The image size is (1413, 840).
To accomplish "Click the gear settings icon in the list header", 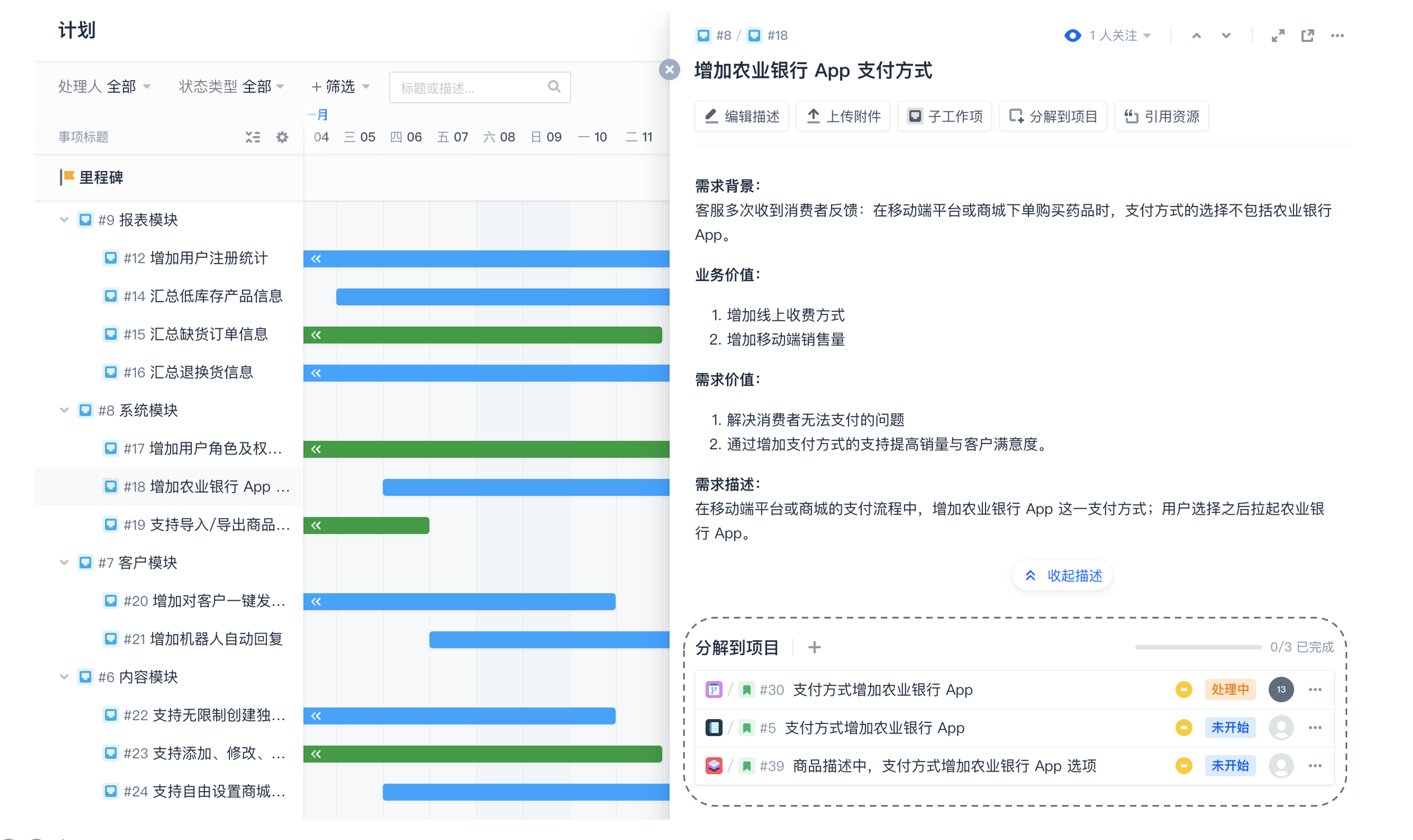I will pyautogui.click(x=282, y=137).
